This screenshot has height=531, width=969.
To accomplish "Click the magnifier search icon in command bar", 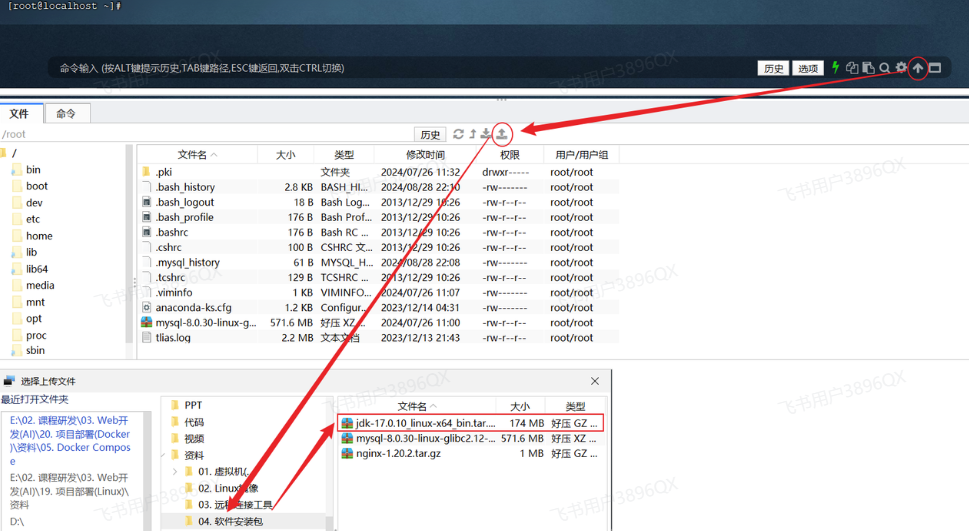I will pyautogui.click(x=885, y=68).
